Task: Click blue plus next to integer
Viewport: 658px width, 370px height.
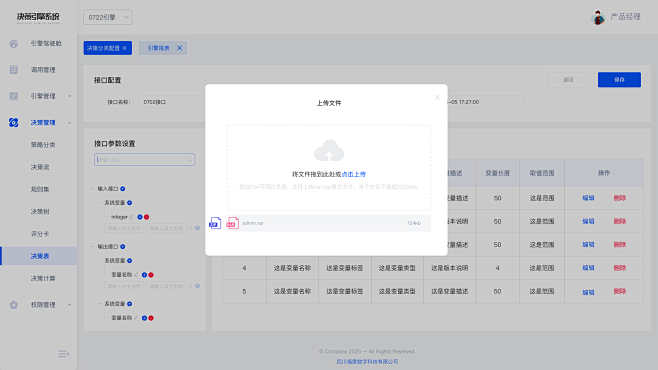Action: coord(140,217)
